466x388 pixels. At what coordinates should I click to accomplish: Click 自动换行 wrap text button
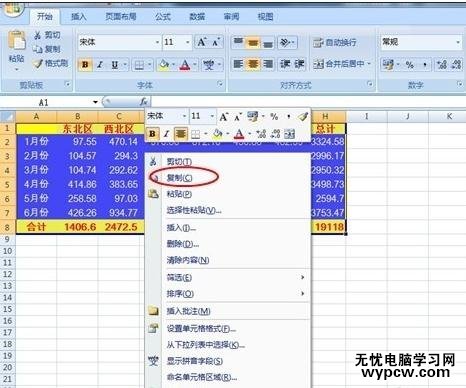(335, 42)
